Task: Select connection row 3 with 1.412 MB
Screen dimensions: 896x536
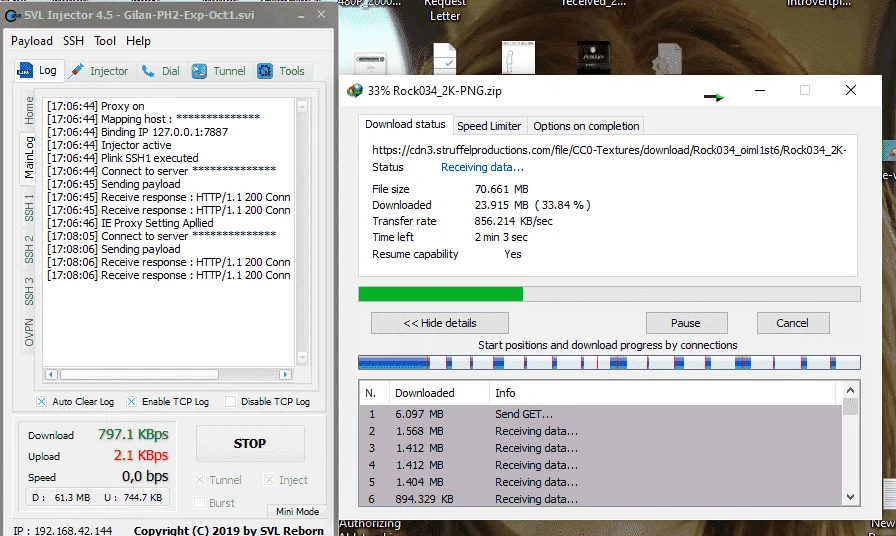Action: (x=601, y=448)
